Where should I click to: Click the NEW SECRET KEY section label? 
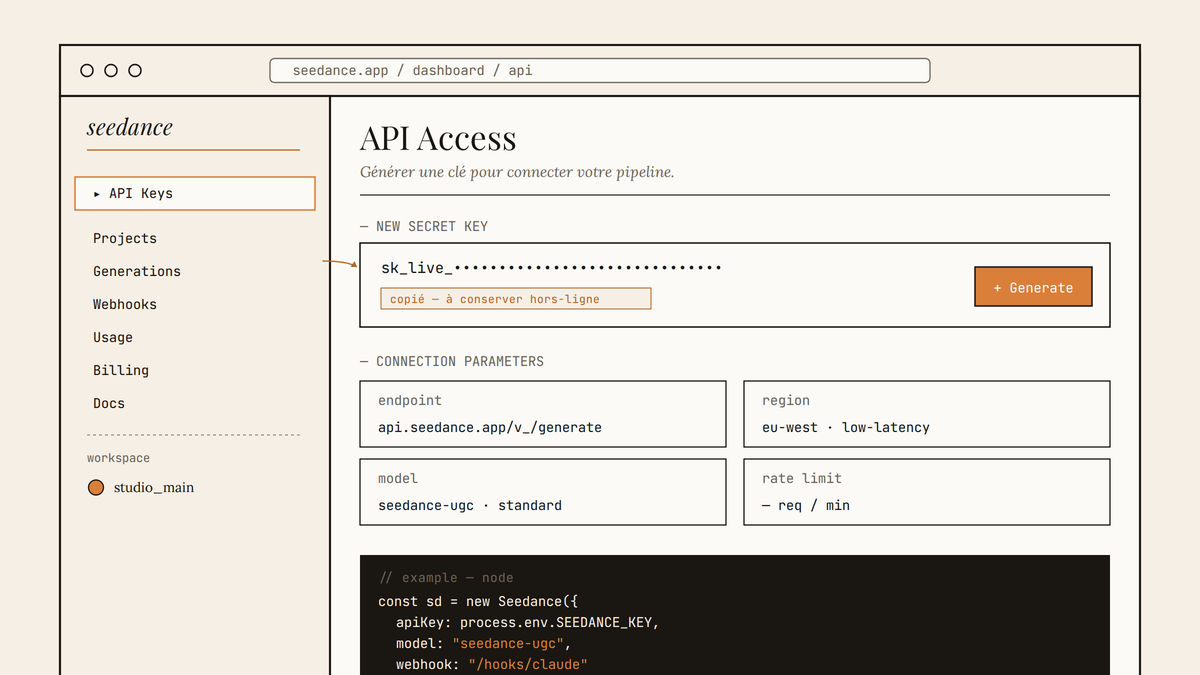coord(424,226)
